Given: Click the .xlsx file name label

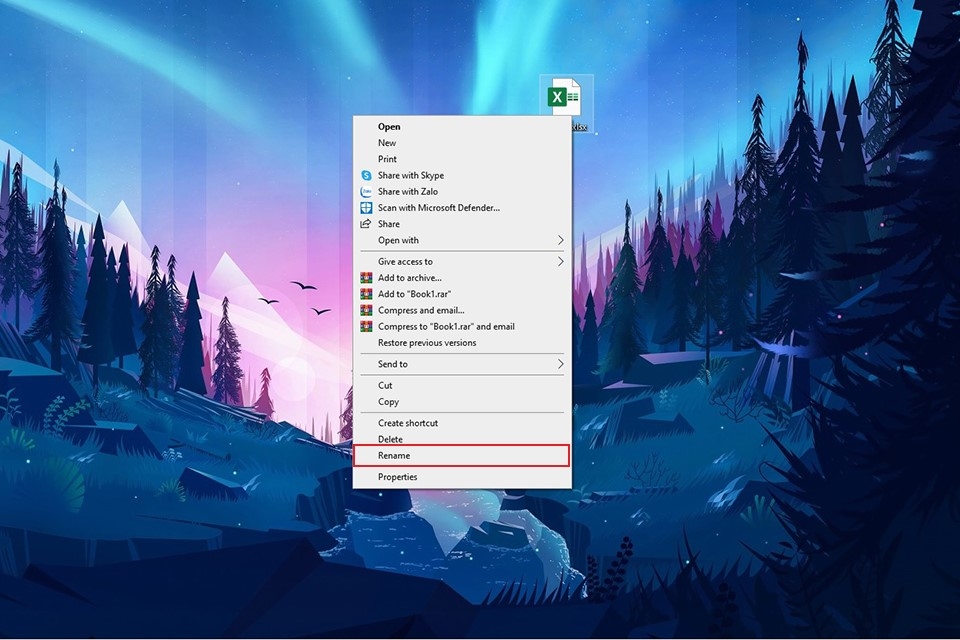Looking at the screenshot, I should tap(579, 127).
